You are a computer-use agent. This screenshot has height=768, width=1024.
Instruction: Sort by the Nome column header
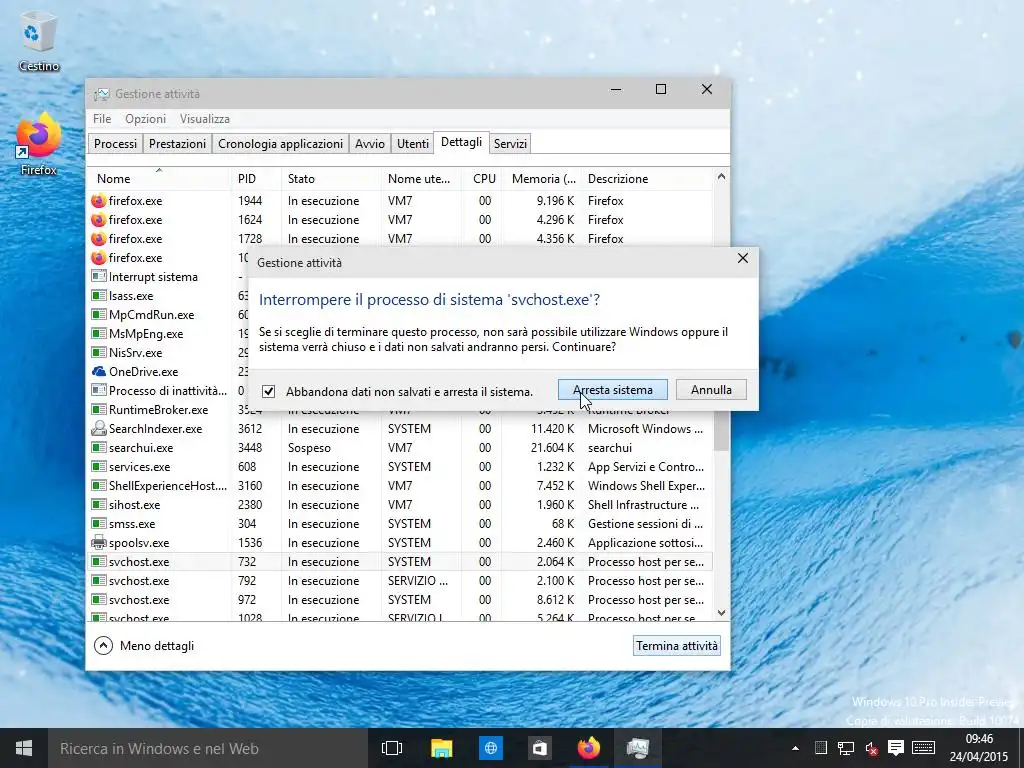[x=159, y=178]
